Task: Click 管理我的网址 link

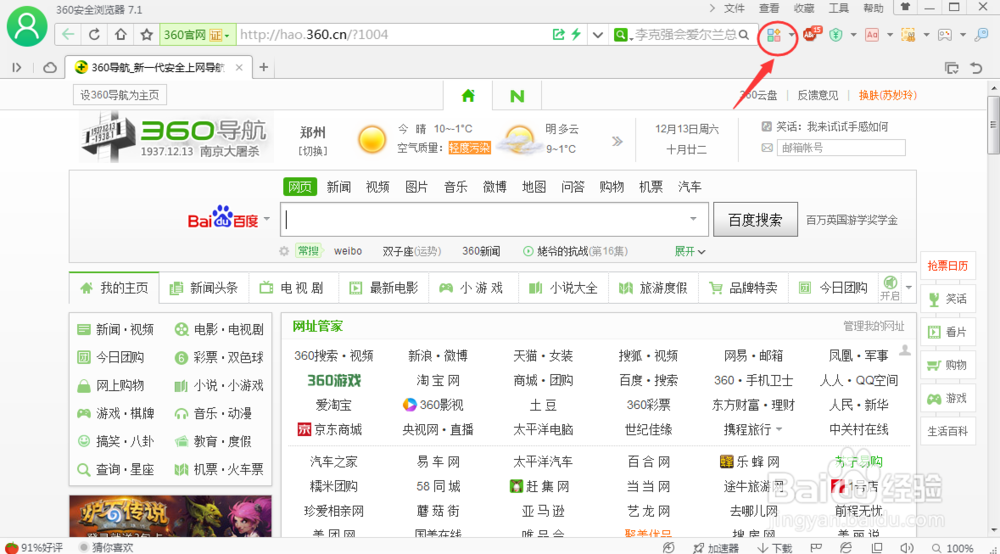Action: 874,326
